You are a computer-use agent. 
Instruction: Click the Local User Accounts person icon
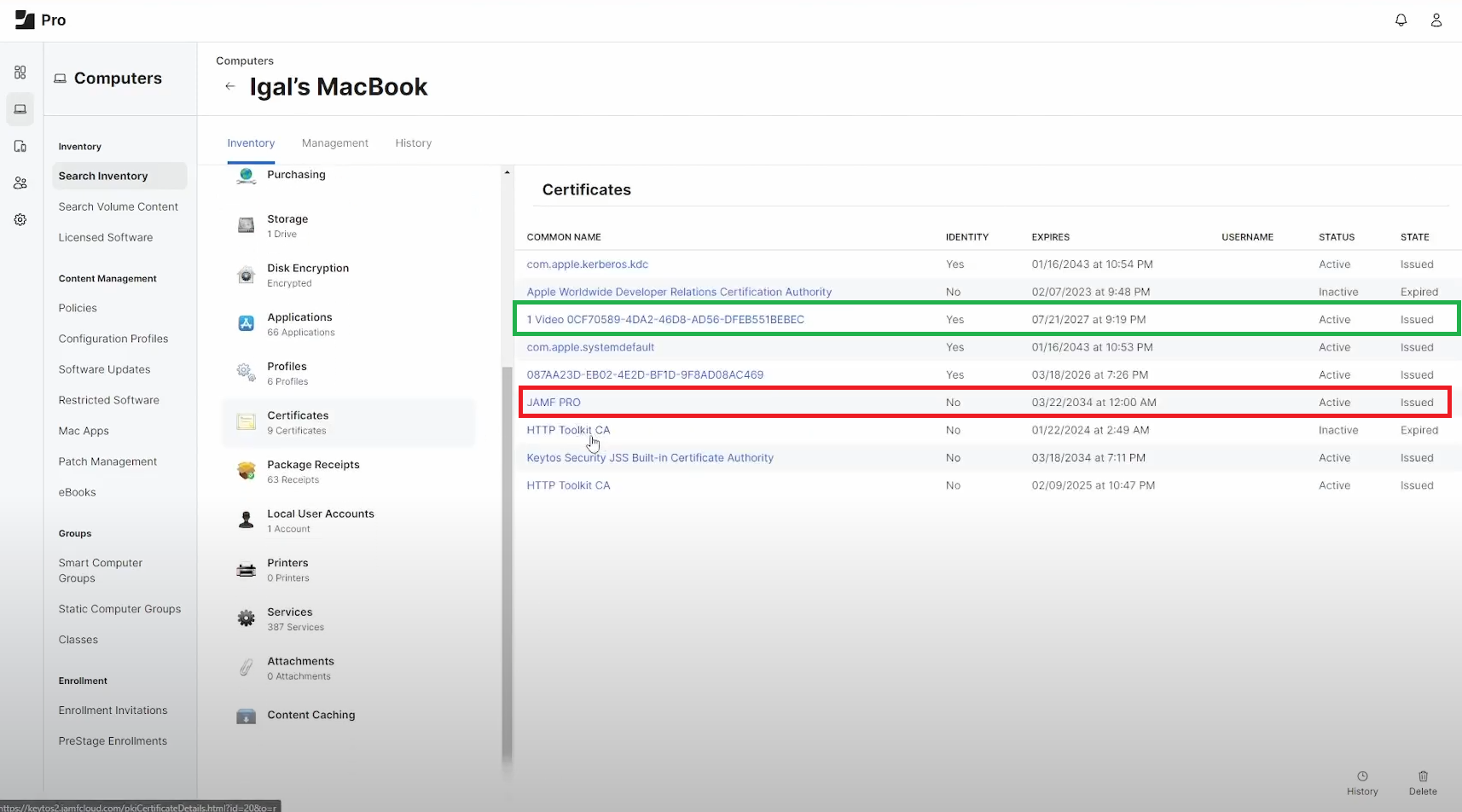pos(247,520)
